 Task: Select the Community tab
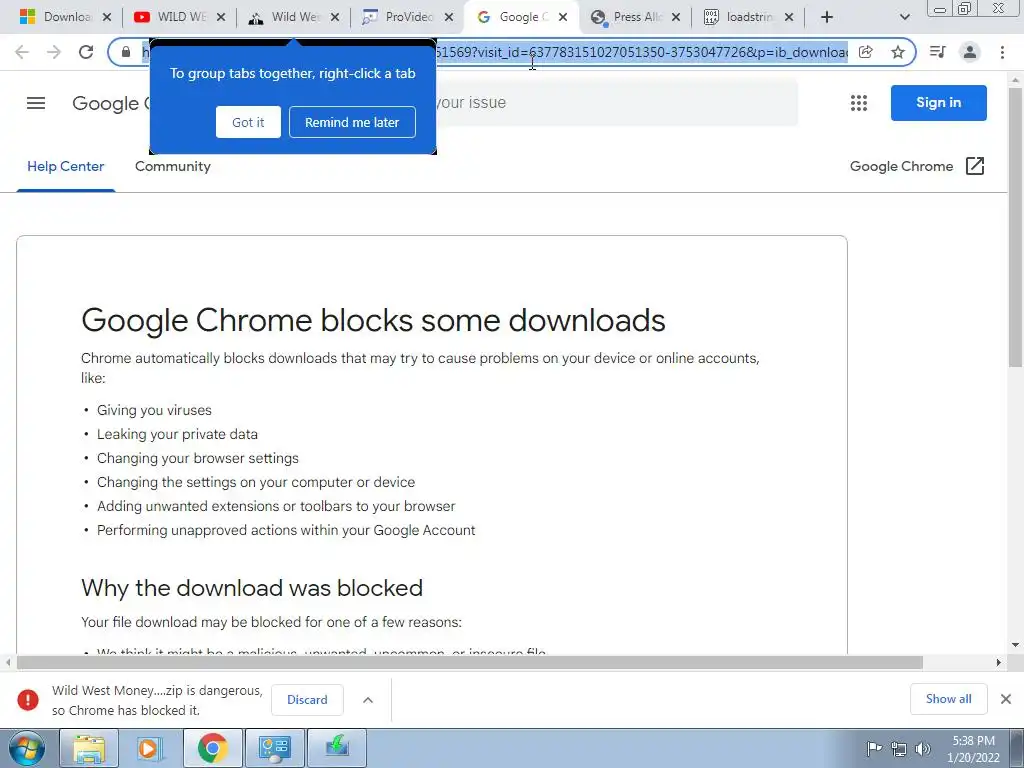pos(172,167)
